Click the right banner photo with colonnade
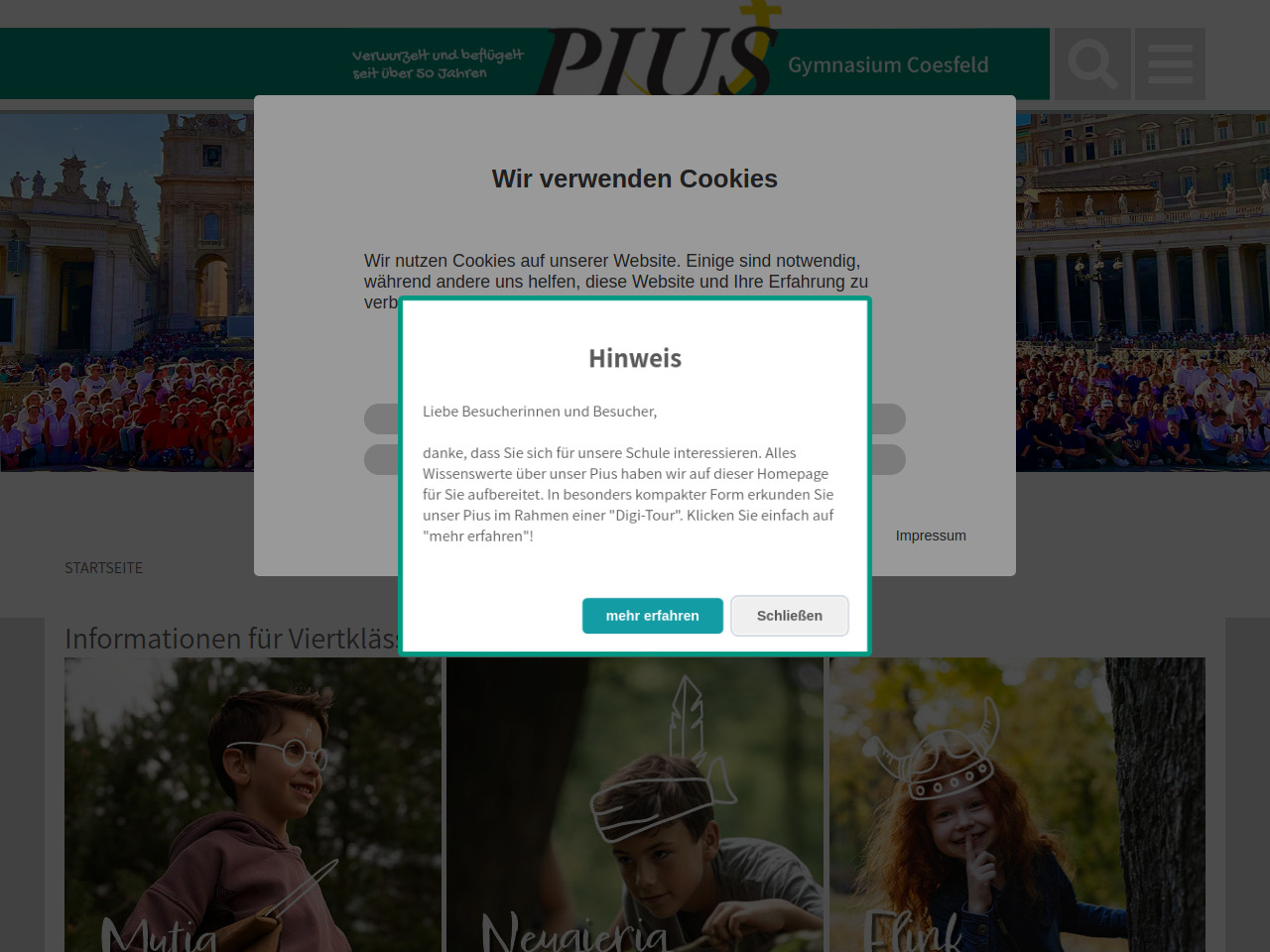 click(x=1143, y=292)
